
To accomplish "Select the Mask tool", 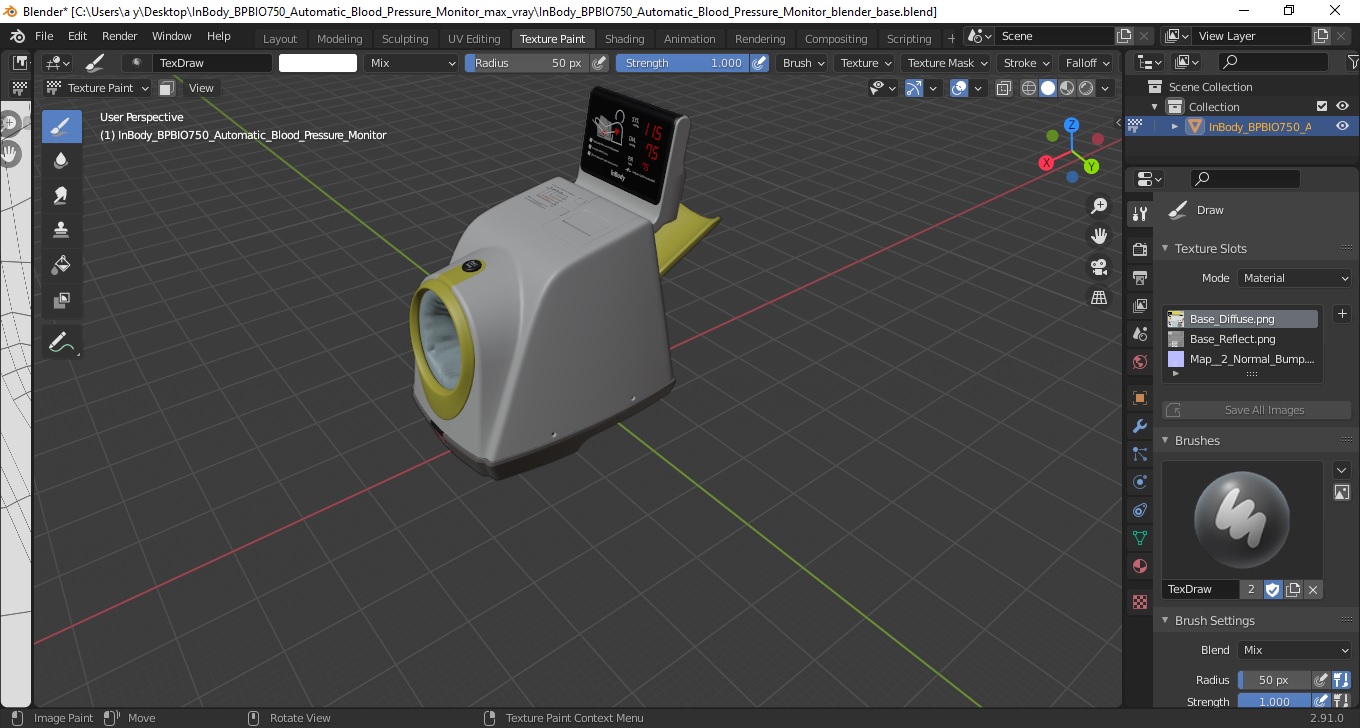I will pos(62,300).
